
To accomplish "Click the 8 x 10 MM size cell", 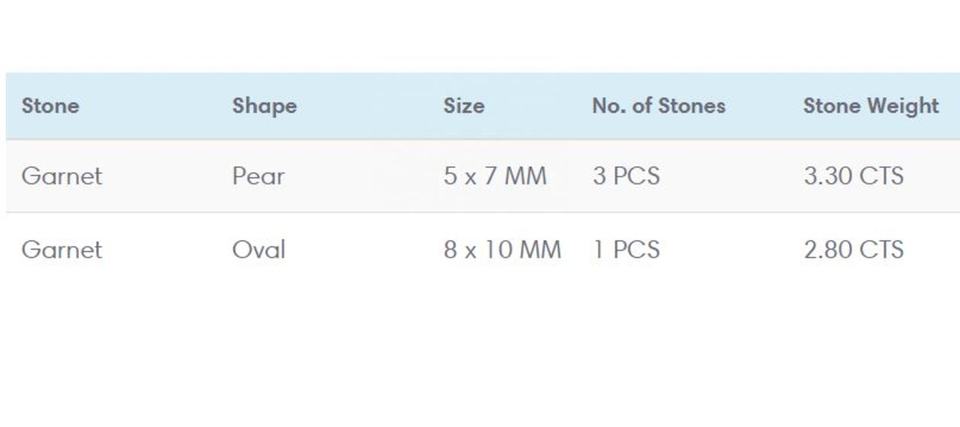I will [x=502, y=249].
